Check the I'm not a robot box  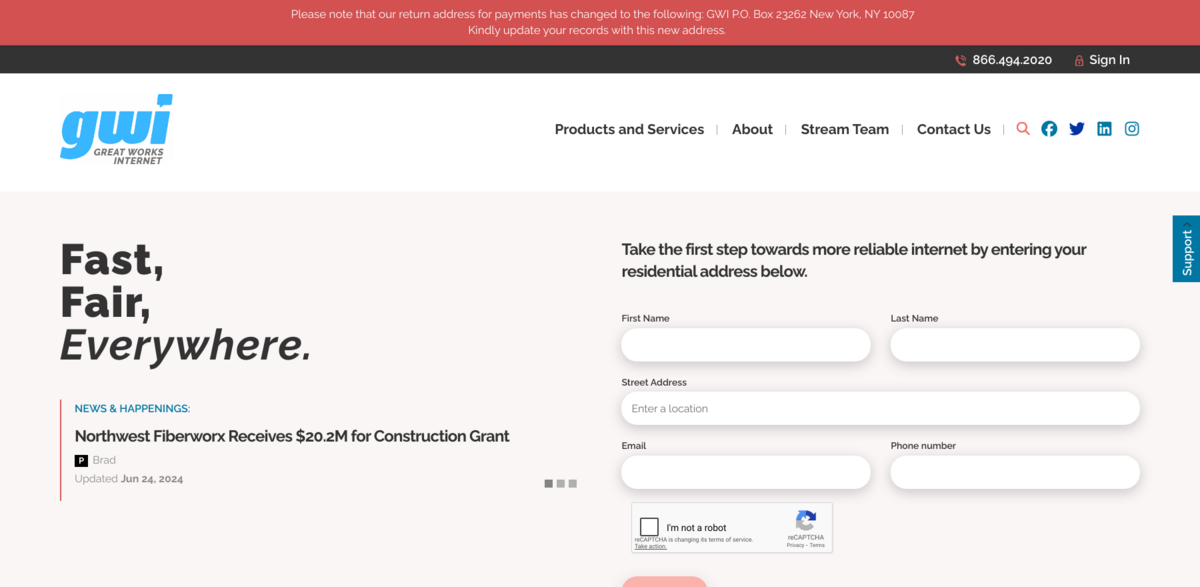click(x=650, y=527)
